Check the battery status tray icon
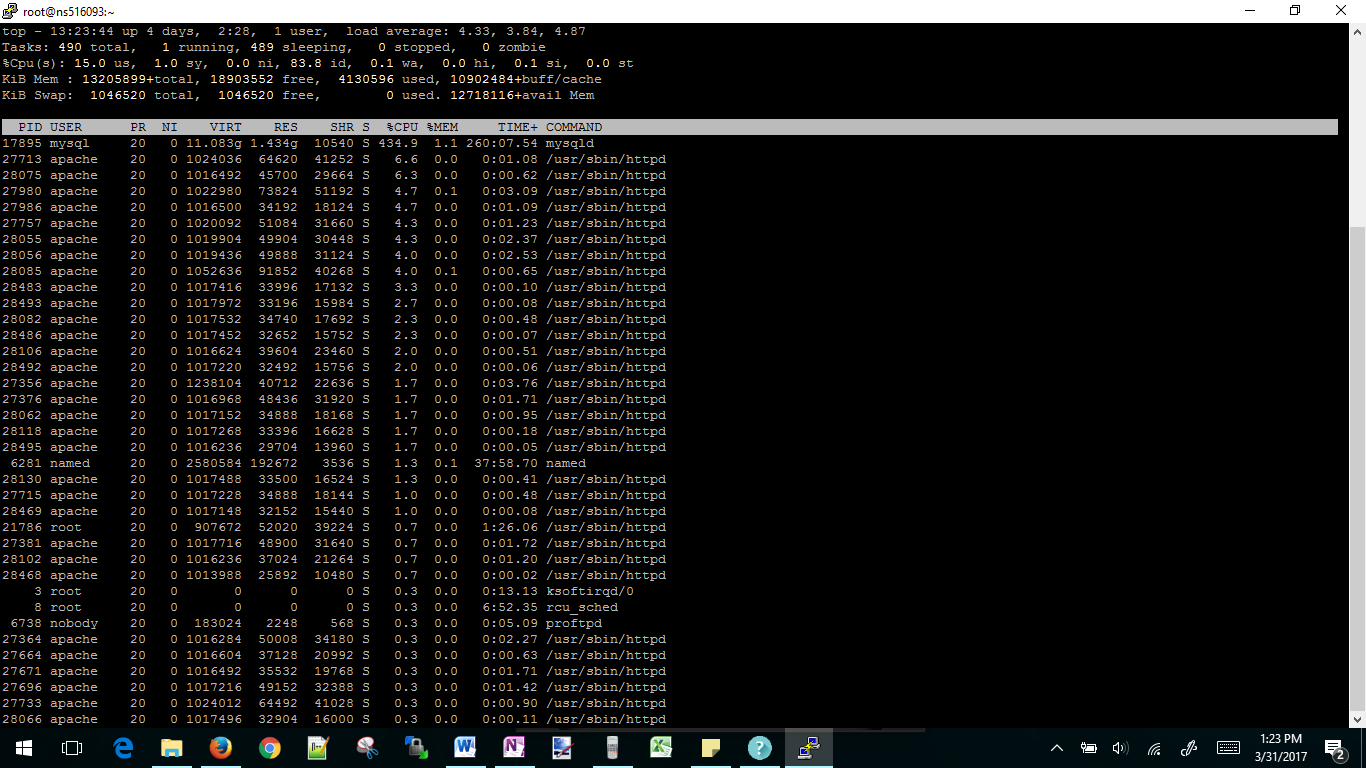This screenshot has width=1366, height=768. coord(1089,748)
